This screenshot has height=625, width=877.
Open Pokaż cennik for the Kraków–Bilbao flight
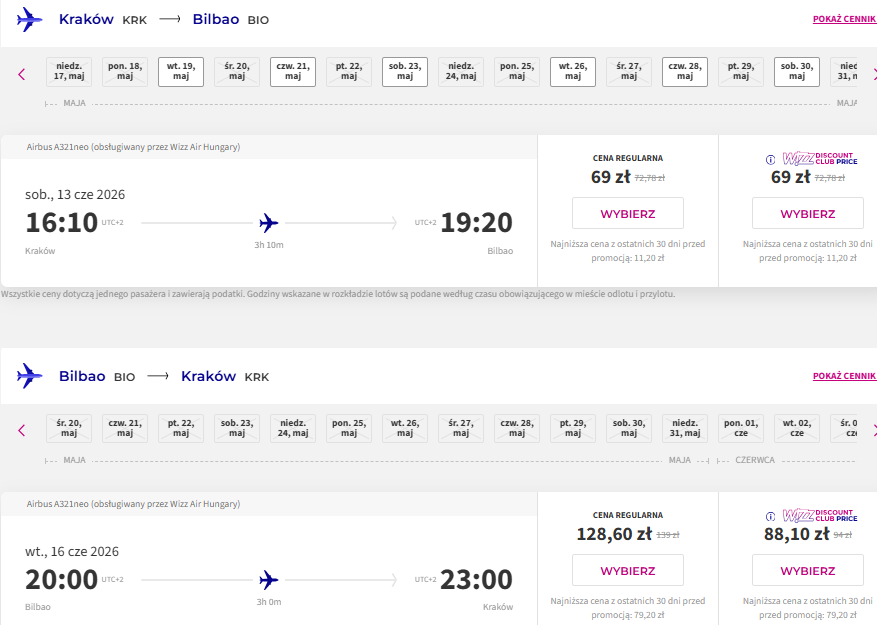pos(845,19)
